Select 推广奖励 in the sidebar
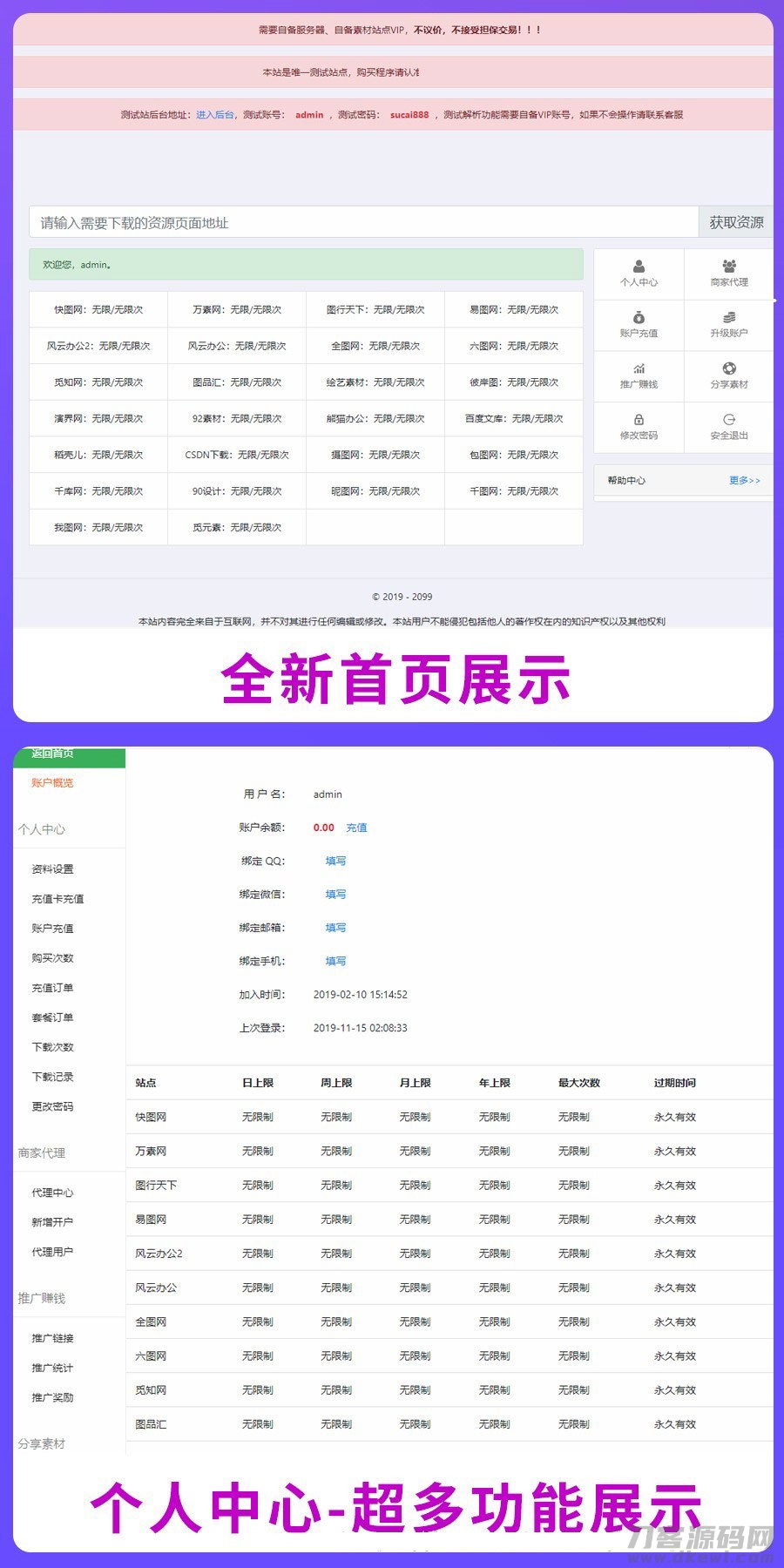This screenshot has width=784, height=1568. 52,1397
